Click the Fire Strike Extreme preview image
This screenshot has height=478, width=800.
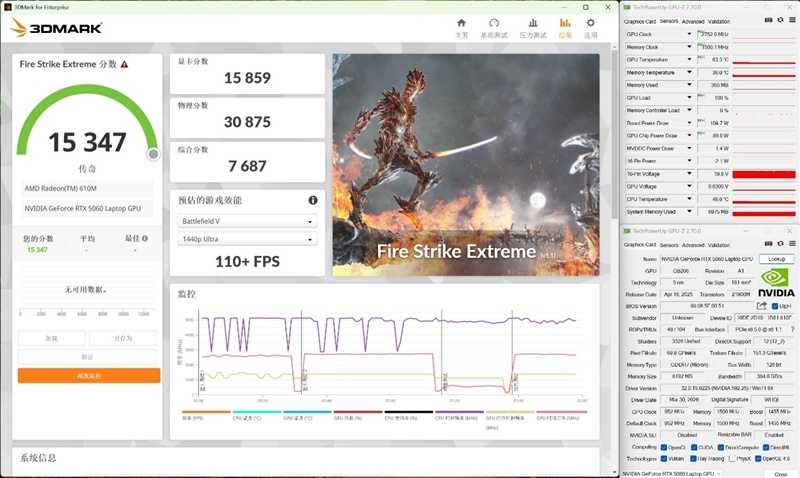click(x=466, y=165)
